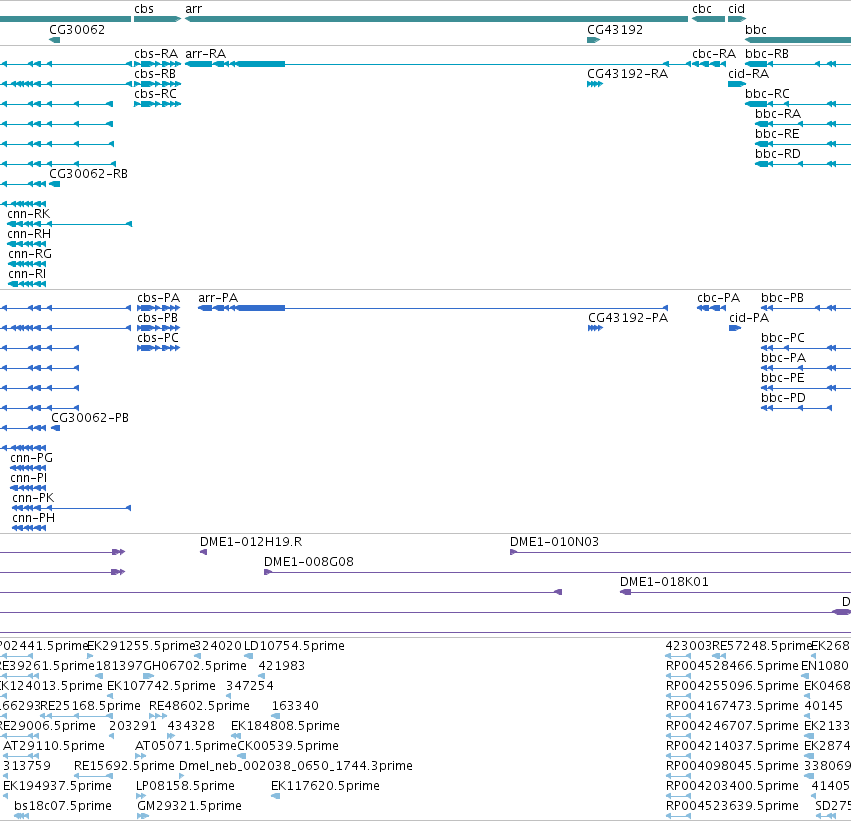Select the CG43192-PA protein feature
The width and height of the screenshot is (851, 821).
pyautogui.click(x=595, y=328)
